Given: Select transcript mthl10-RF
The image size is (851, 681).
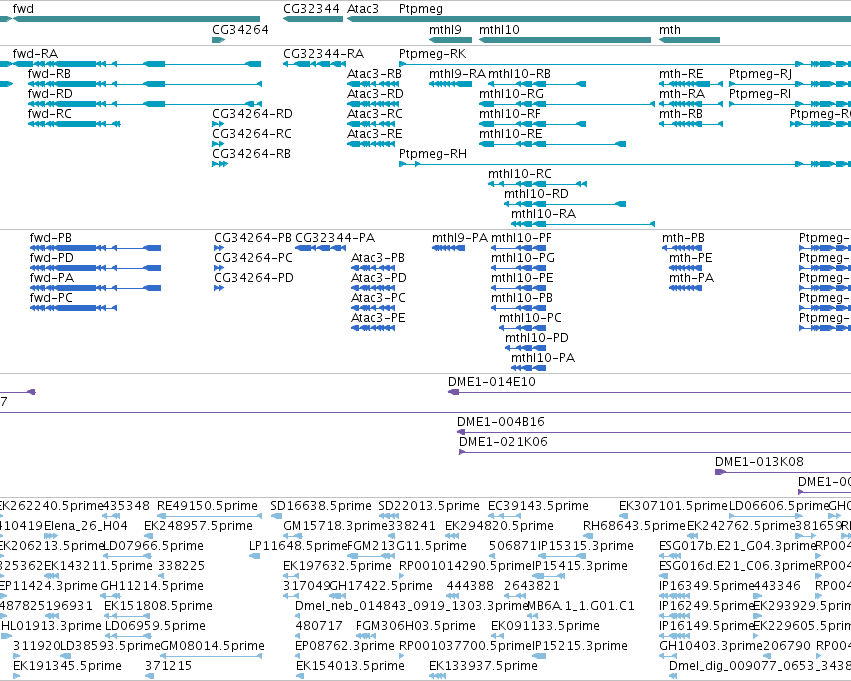Looking at the screenshot, I should 532,124.
